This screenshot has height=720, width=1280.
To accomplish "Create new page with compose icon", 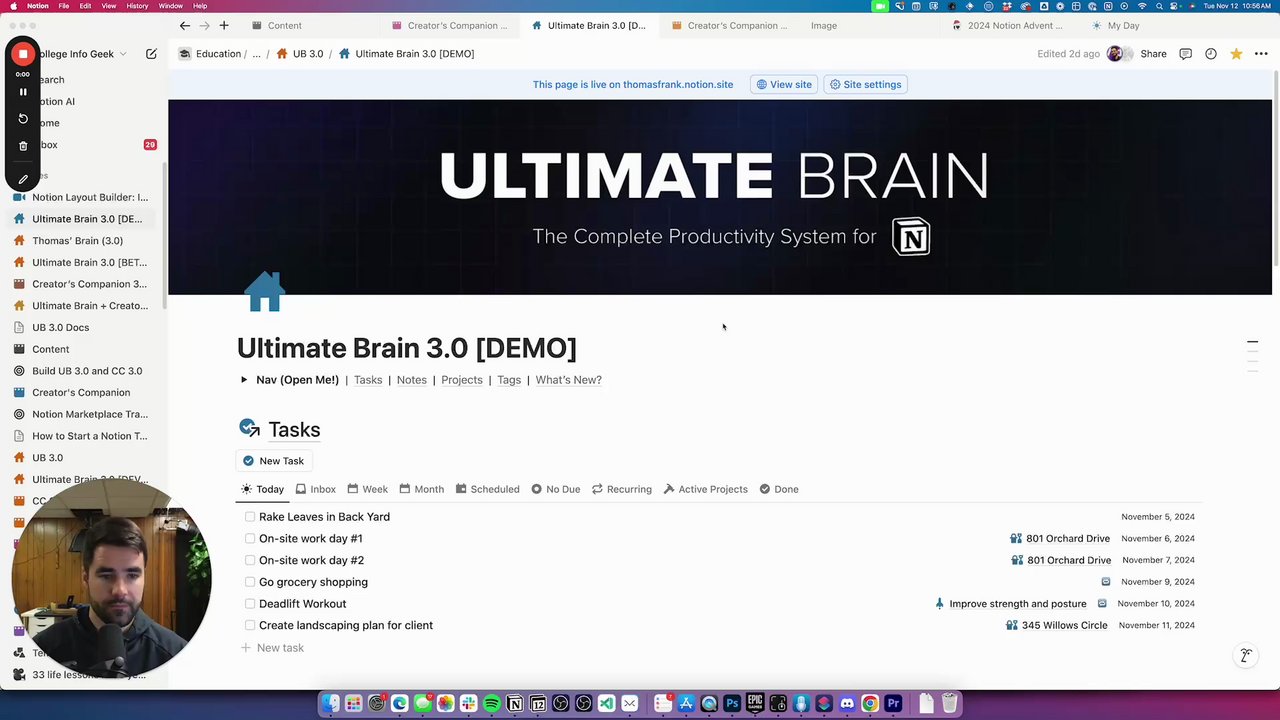I will (151, 54).
